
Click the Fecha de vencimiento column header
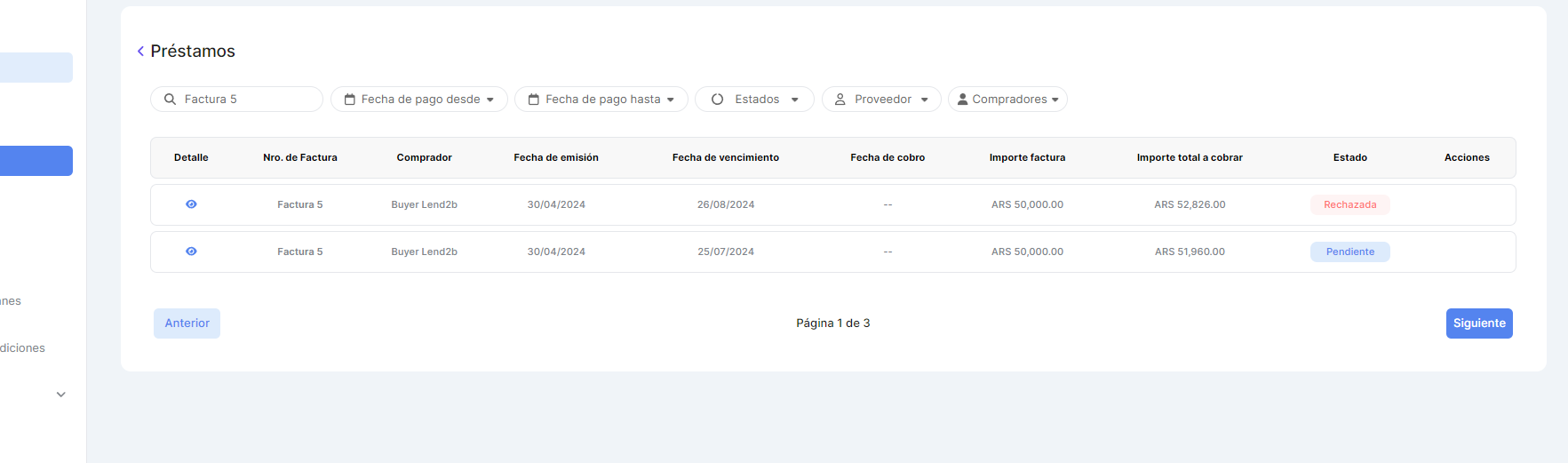(x=725, y=157)
